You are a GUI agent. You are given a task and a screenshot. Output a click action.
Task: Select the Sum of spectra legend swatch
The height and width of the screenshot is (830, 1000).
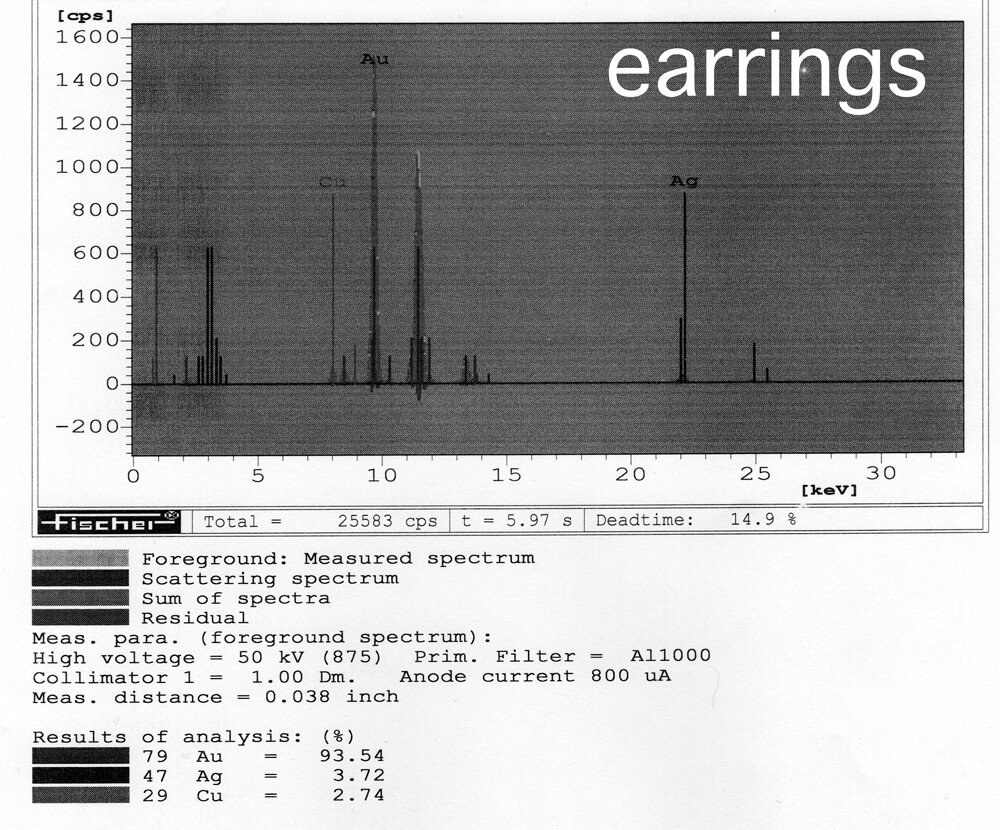(80, 598)
